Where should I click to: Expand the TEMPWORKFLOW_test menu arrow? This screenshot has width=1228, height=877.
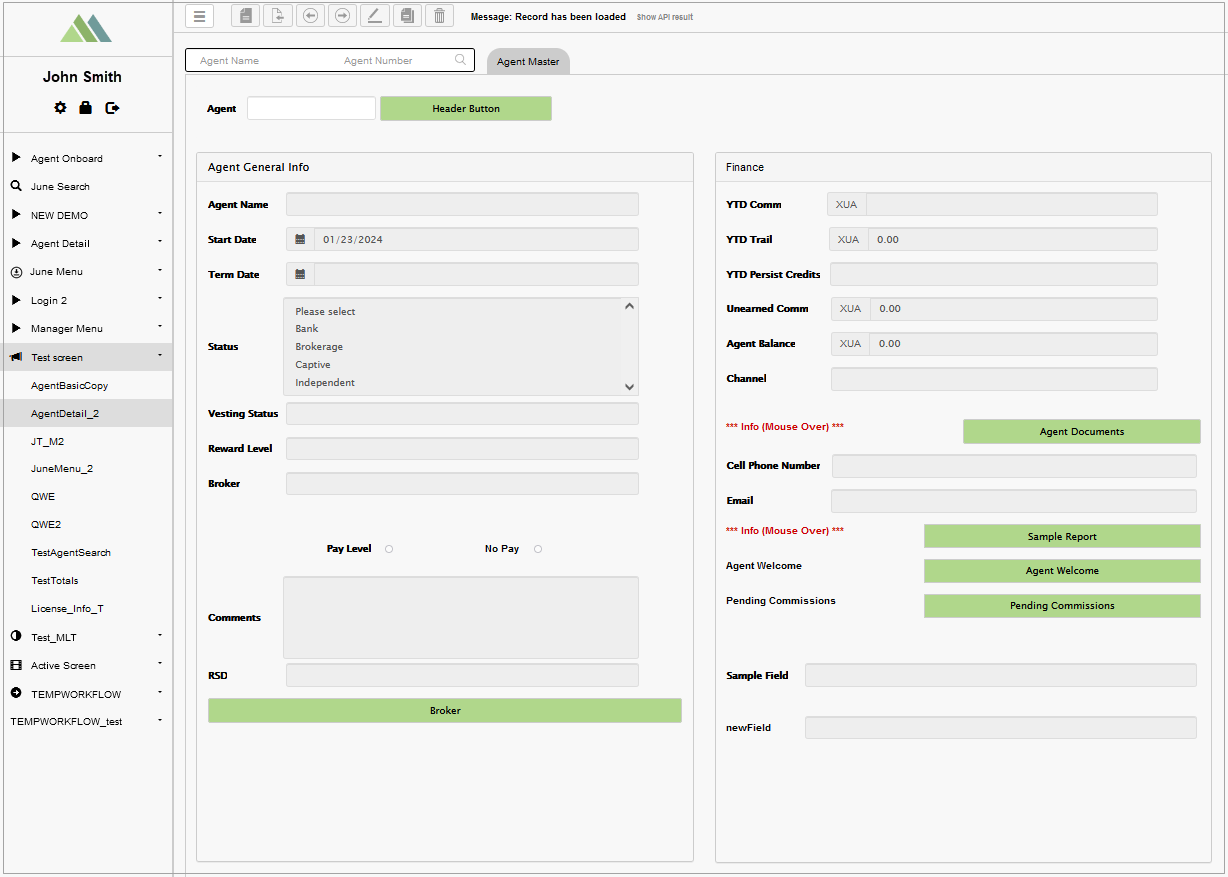pos(160,720)
